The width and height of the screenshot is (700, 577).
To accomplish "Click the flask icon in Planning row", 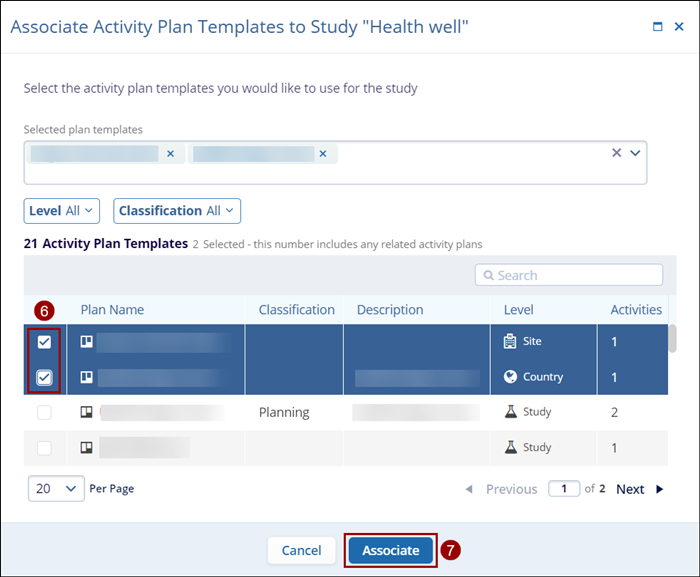I will click(510, 412).
